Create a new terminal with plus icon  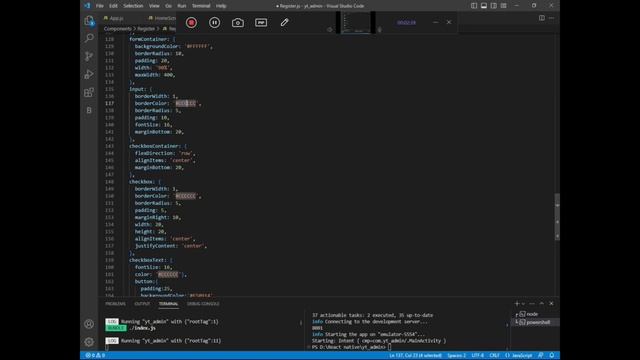(517, 304)
